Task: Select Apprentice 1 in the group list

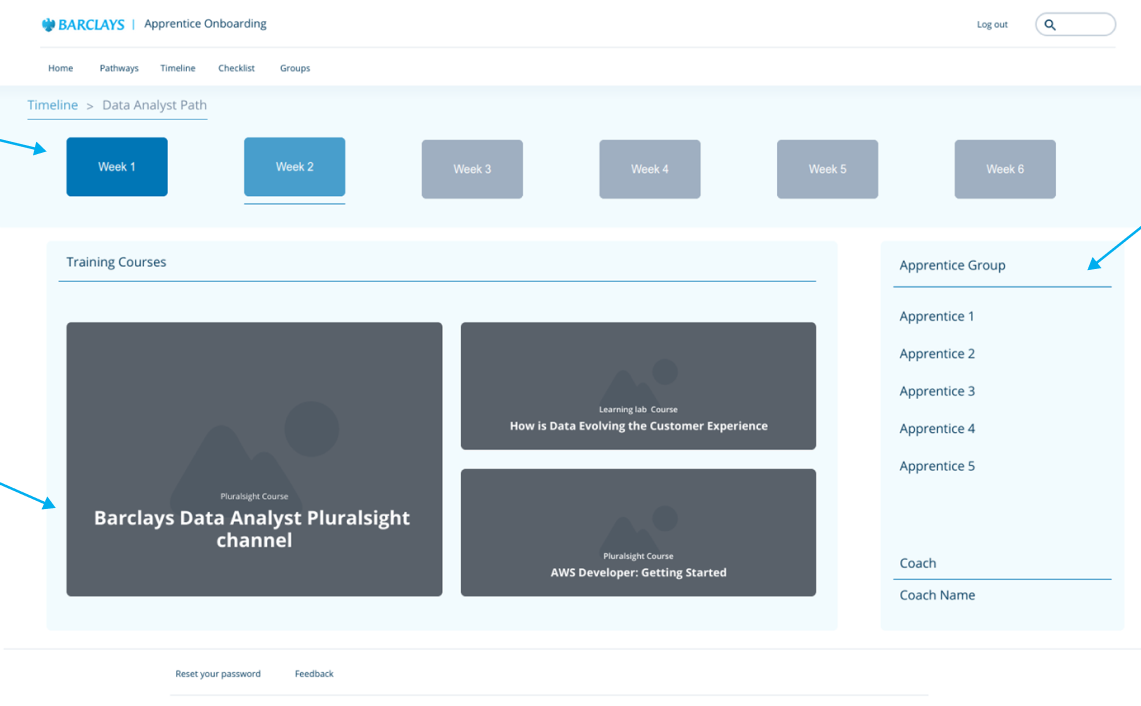Action: click(937, 317)
